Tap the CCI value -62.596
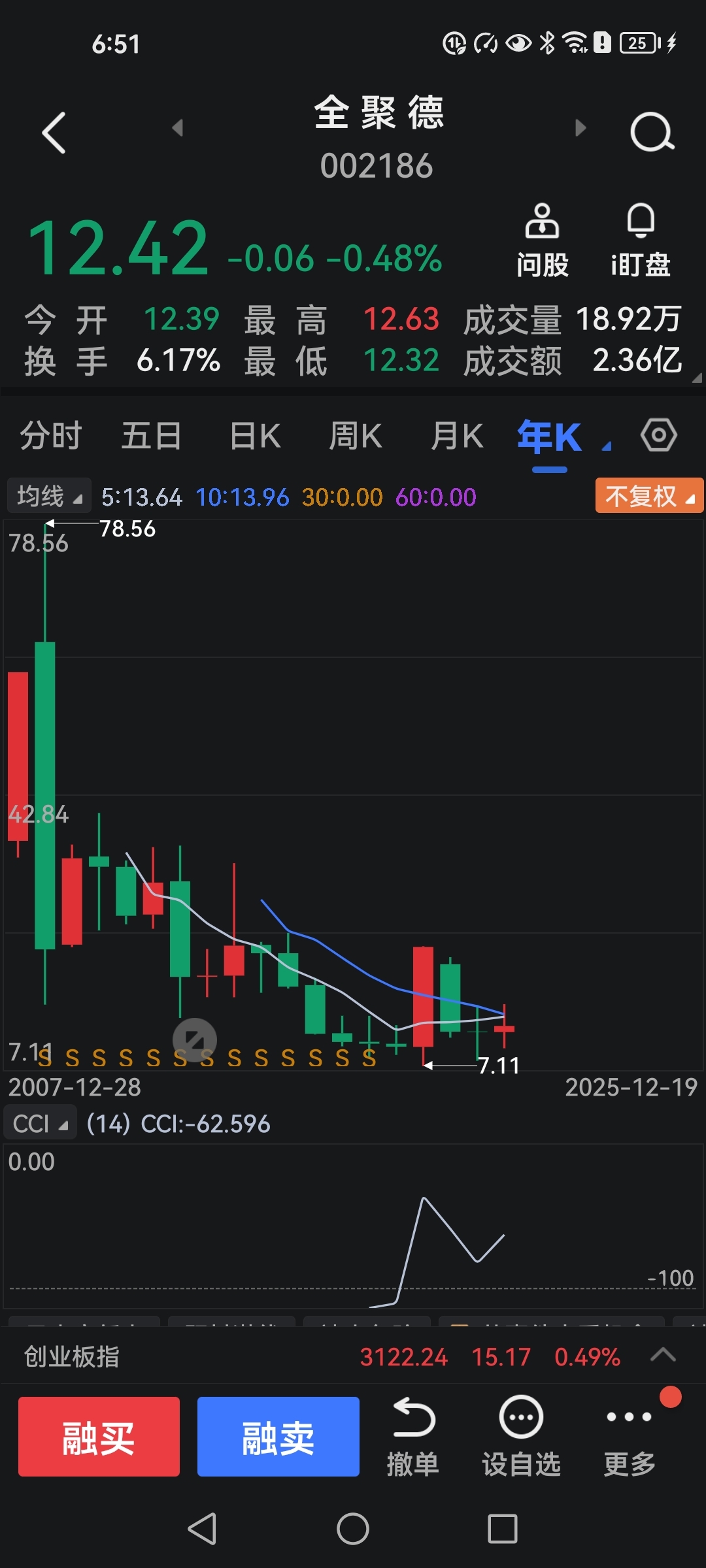This screenshot has width=706, height=1568. point(205,1124)
